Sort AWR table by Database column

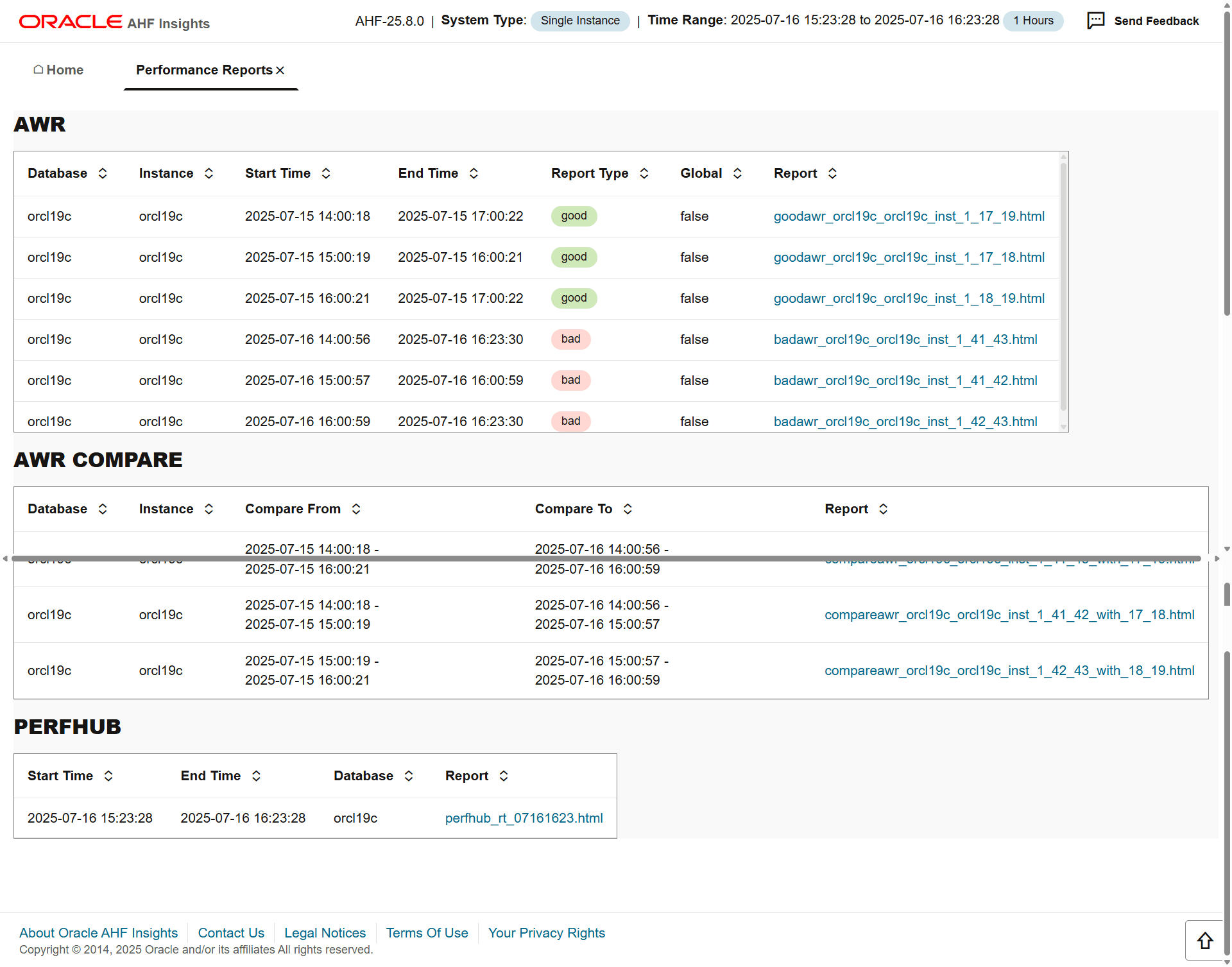point(103,173)
